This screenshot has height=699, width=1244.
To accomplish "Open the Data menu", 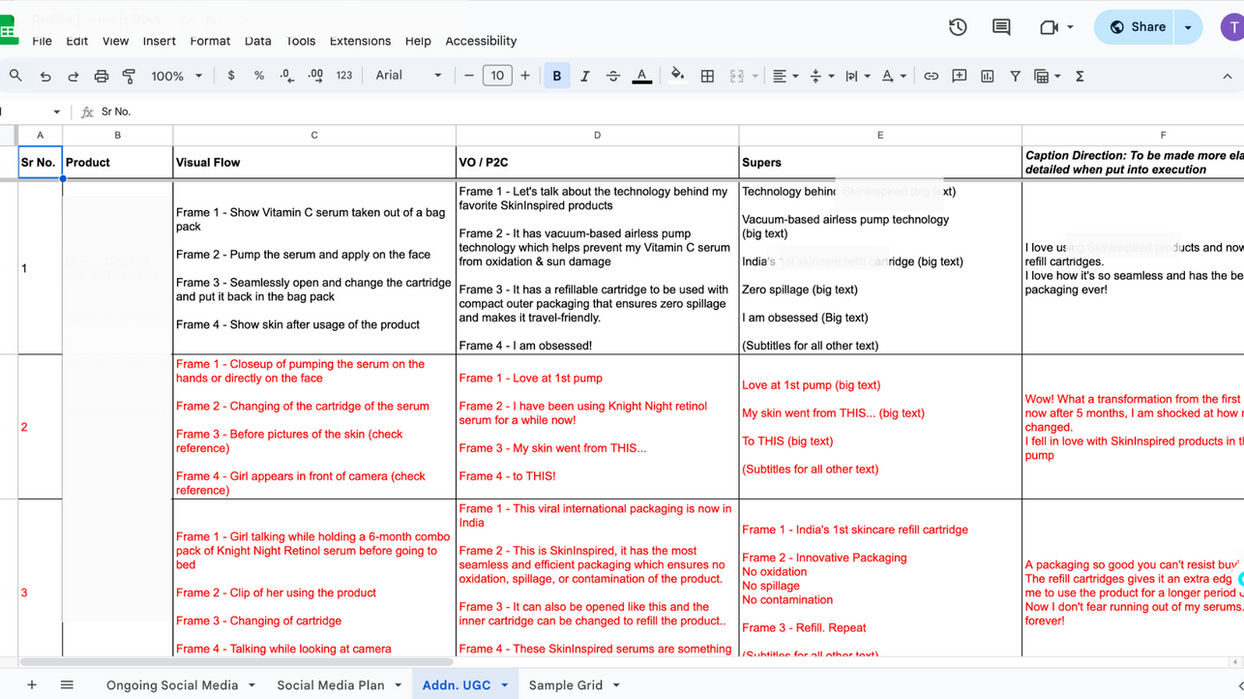I will [258, 41].
